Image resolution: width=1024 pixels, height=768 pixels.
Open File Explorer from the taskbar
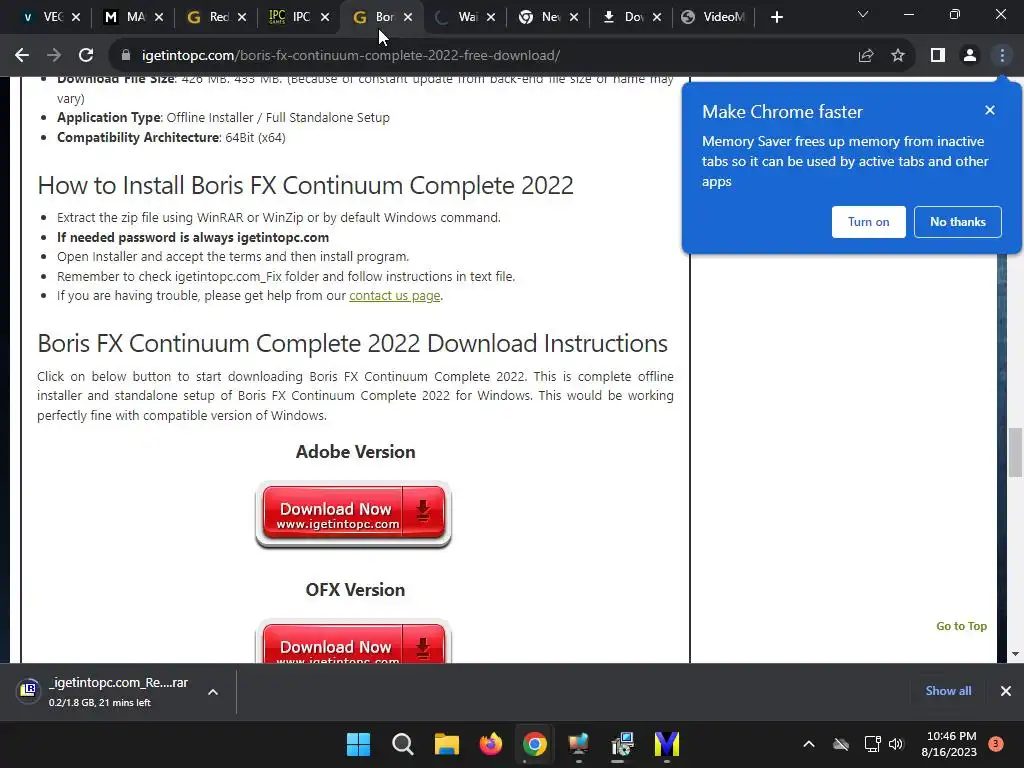447,744
